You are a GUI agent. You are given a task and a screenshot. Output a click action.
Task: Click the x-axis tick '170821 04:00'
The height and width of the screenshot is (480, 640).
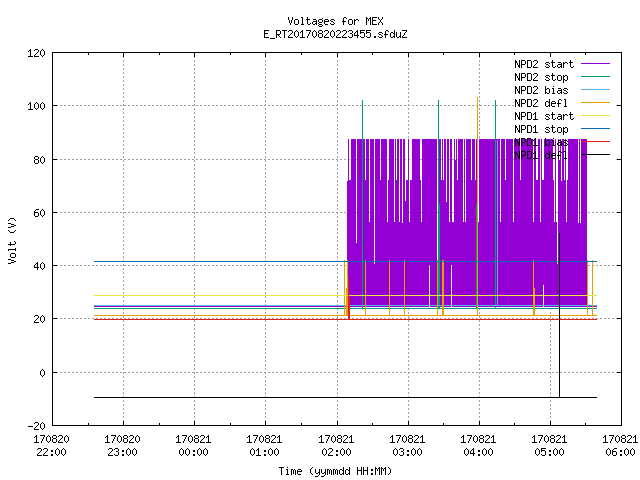[x=478, y=446]
